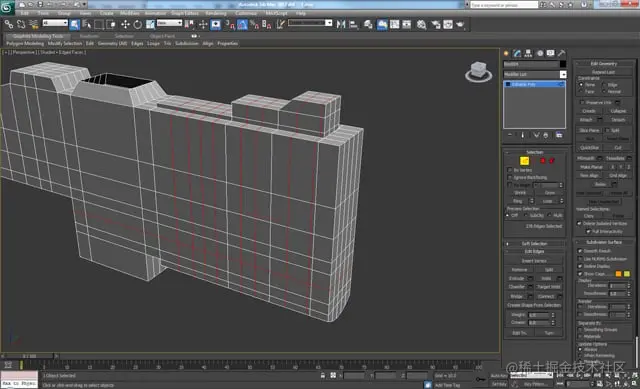Toggle the Full Interactivity checkbox
Image resolution: width=640 pixels, height=389 pixels.
pos(588,231)
